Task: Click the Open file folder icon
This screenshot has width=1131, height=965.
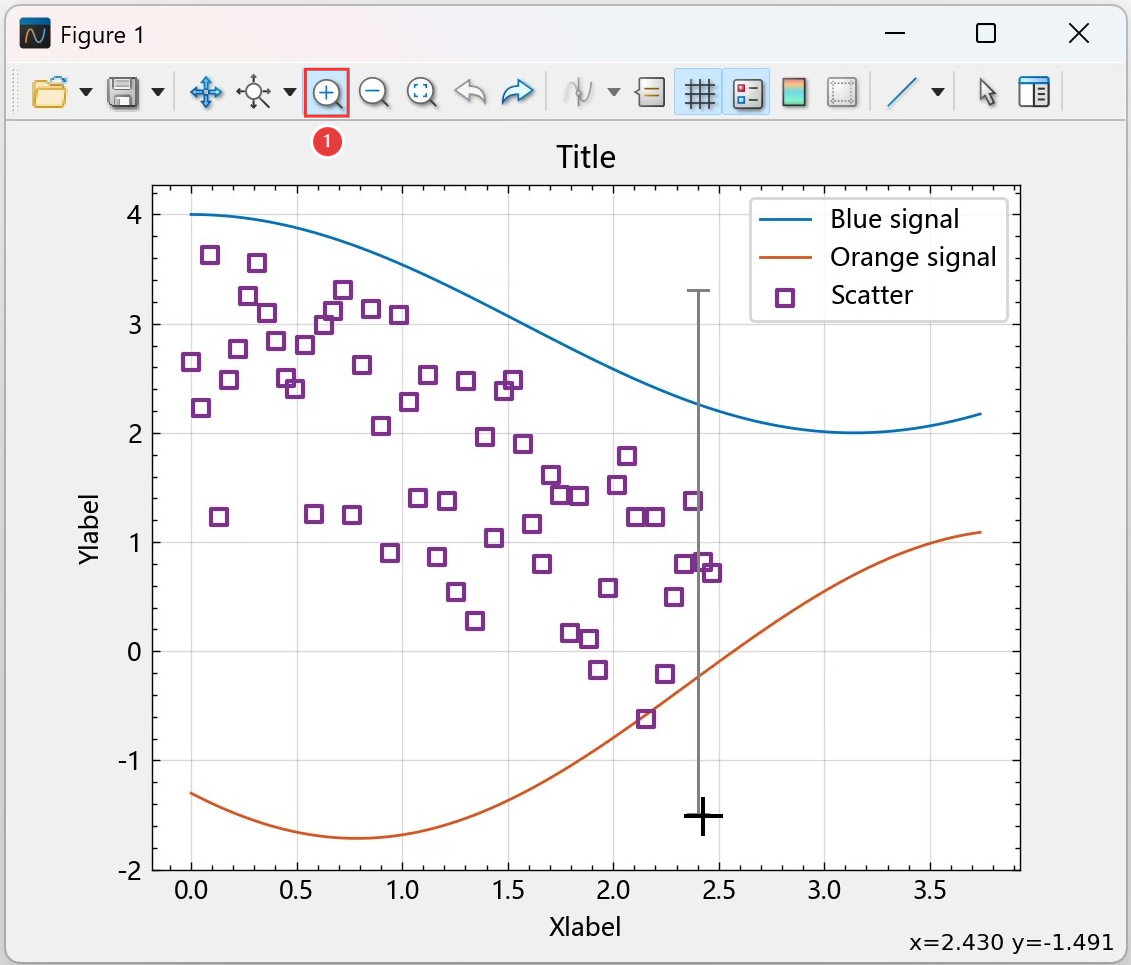Action: click(48, 93)
